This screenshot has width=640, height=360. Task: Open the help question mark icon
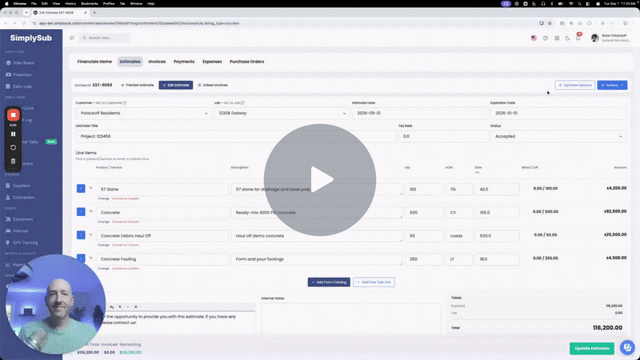click(x=545, y=38)
